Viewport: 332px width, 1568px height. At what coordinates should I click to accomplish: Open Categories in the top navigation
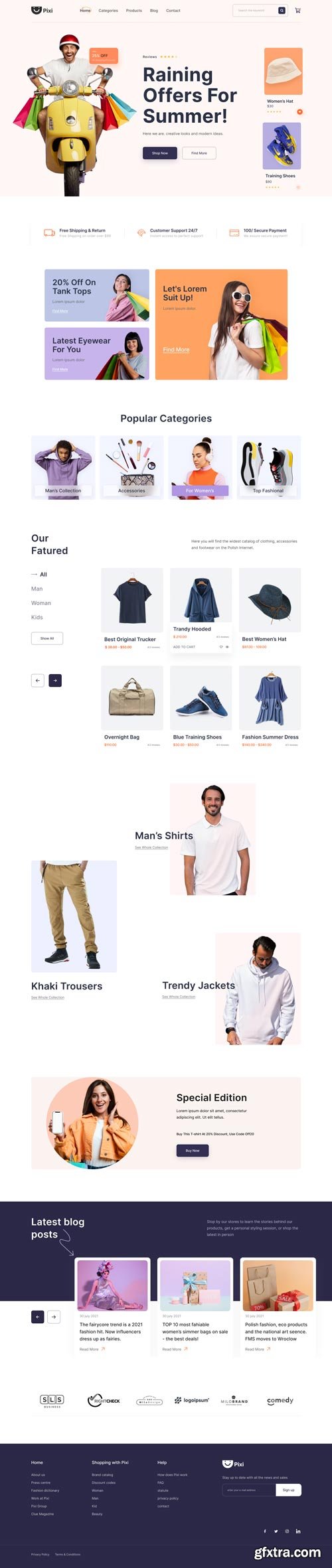point(108,11)
